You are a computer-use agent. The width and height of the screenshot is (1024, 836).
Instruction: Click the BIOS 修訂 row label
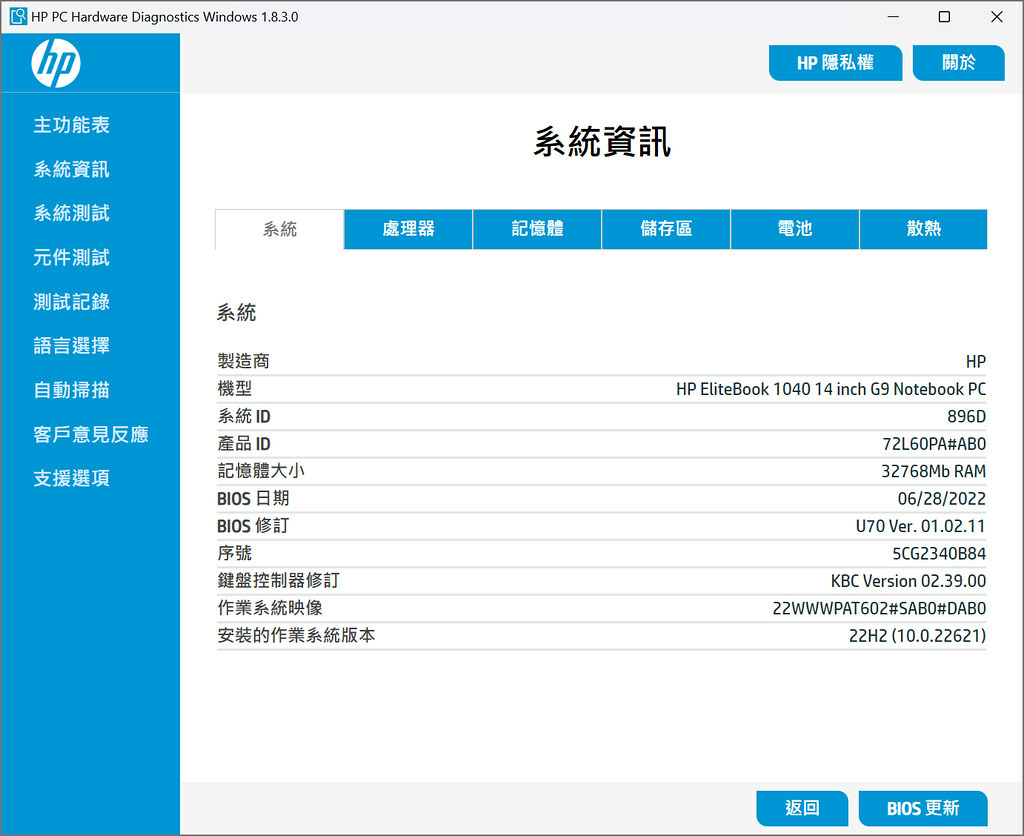[253, 526]
